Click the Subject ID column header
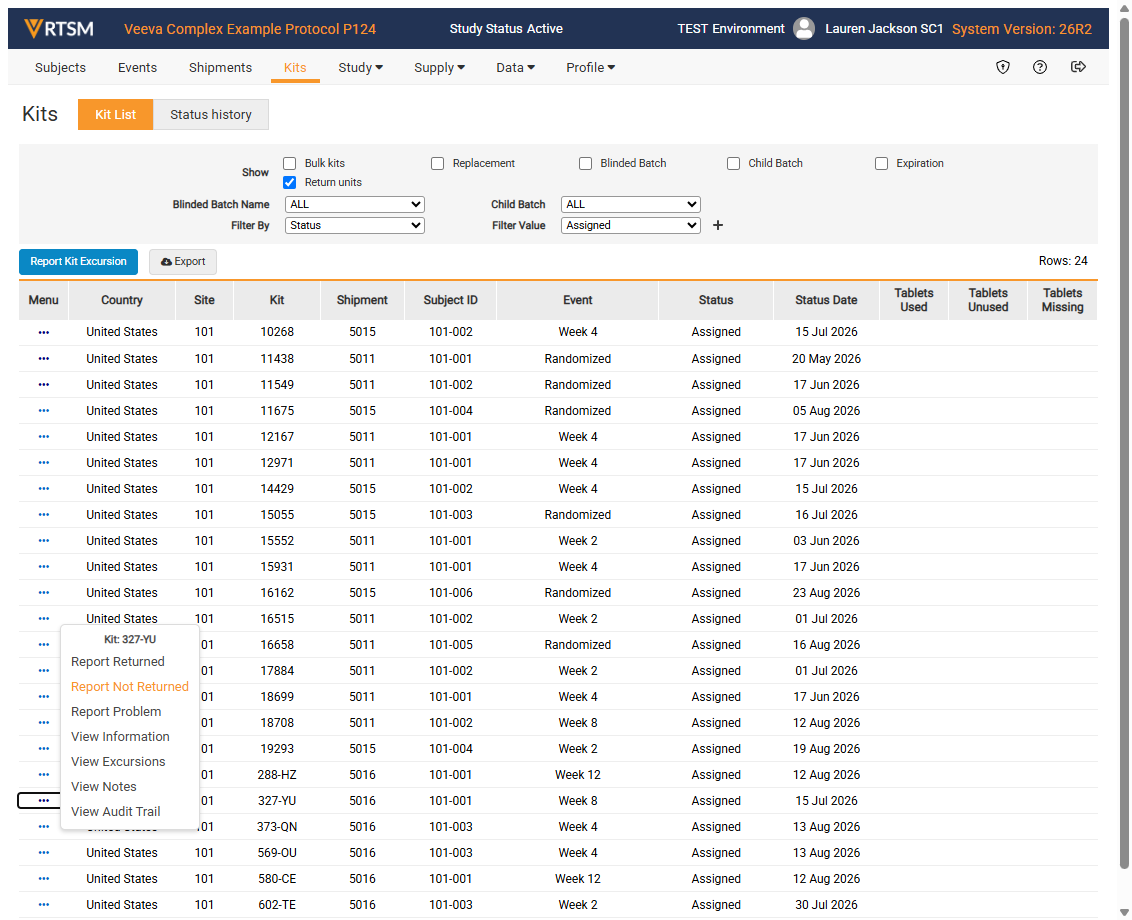 pos(450,300)
